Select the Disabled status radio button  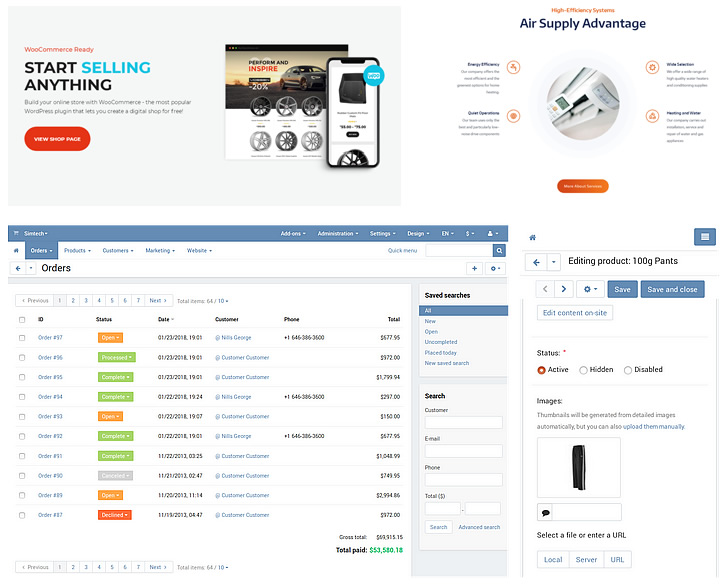(x=628, y=370)
